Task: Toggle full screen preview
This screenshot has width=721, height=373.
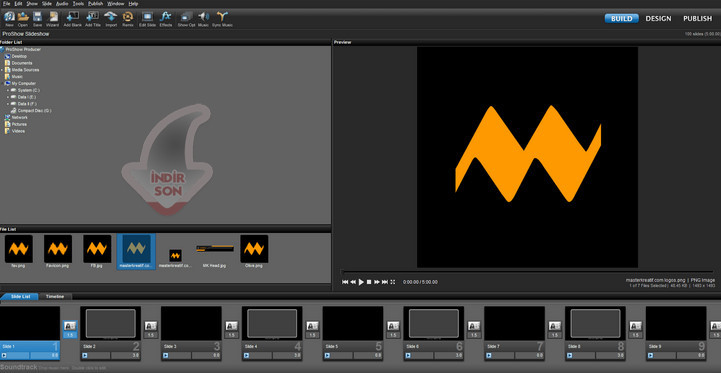Action: click(393, 282)
